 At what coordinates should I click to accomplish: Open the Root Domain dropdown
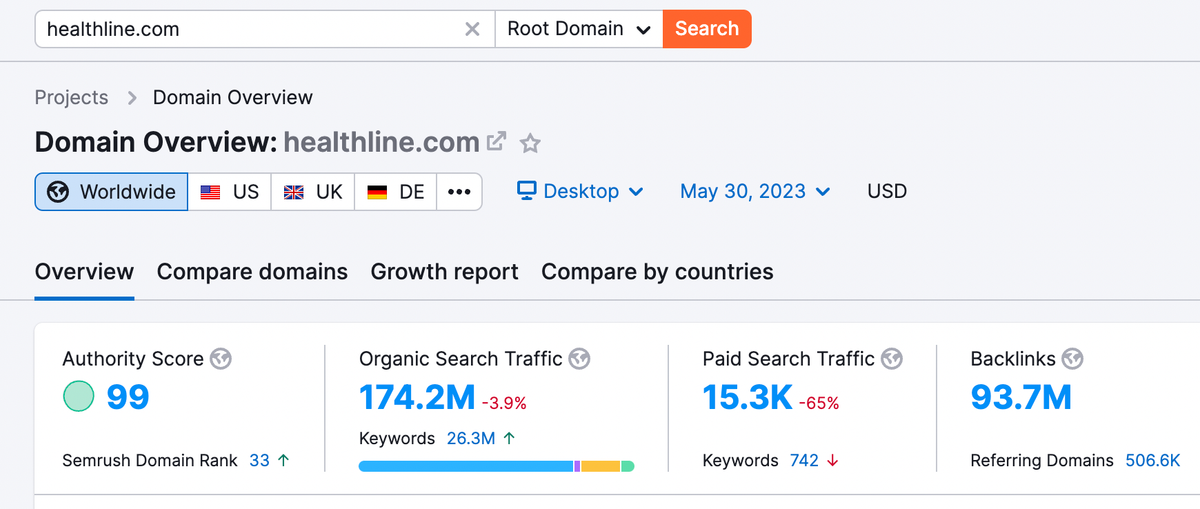[579, 29]
